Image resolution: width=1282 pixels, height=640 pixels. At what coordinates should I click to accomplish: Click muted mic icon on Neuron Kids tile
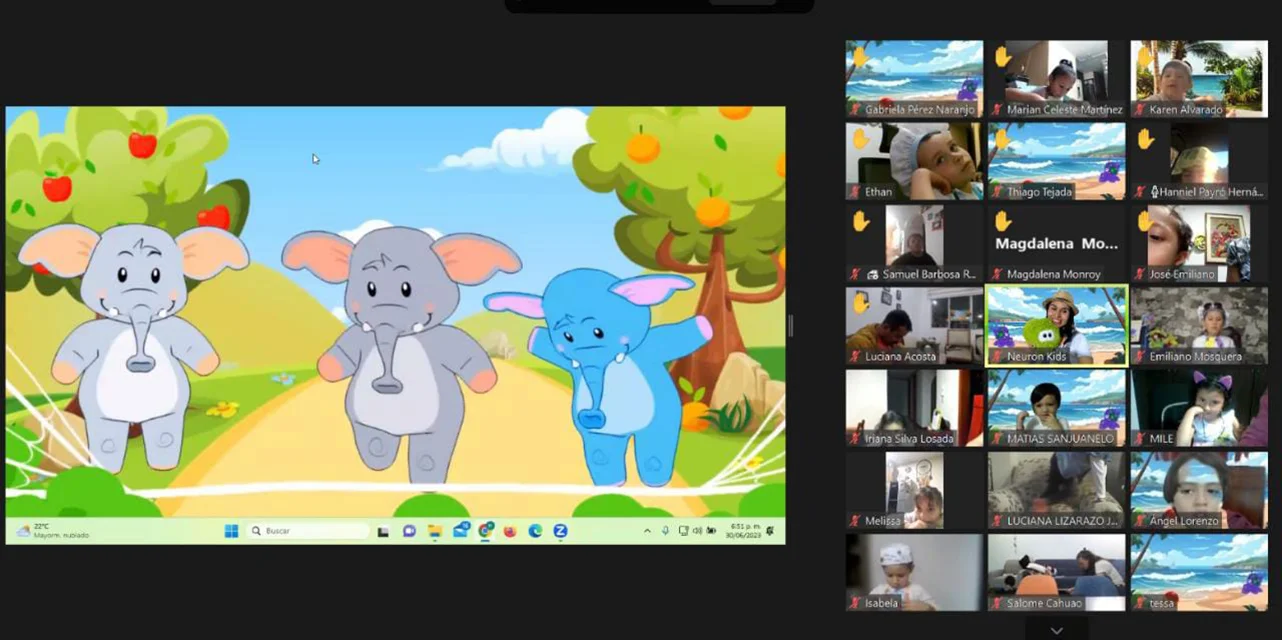(997, 357)
